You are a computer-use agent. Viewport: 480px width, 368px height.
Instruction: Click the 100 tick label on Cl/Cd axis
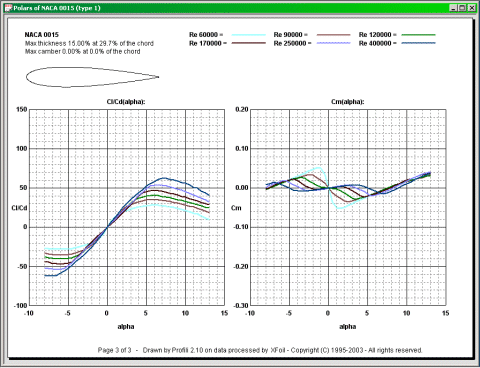point(22,149)
